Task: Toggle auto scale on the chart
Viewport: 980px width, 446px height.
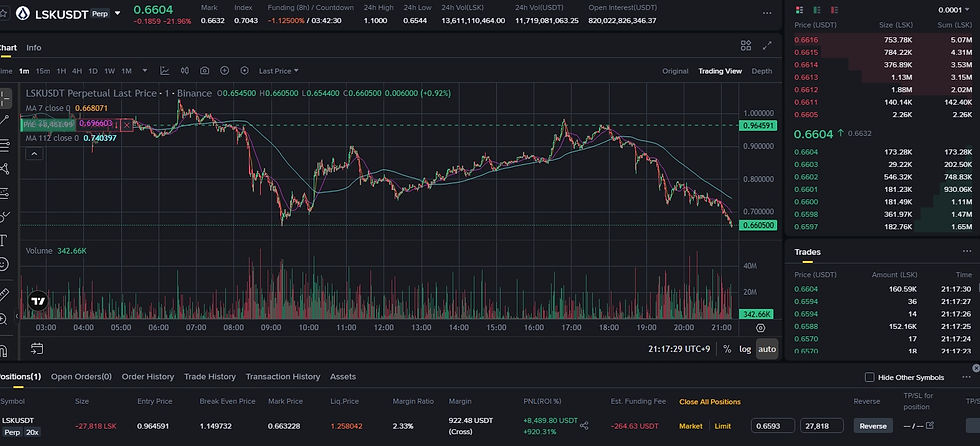Action: tap(767, 349)
